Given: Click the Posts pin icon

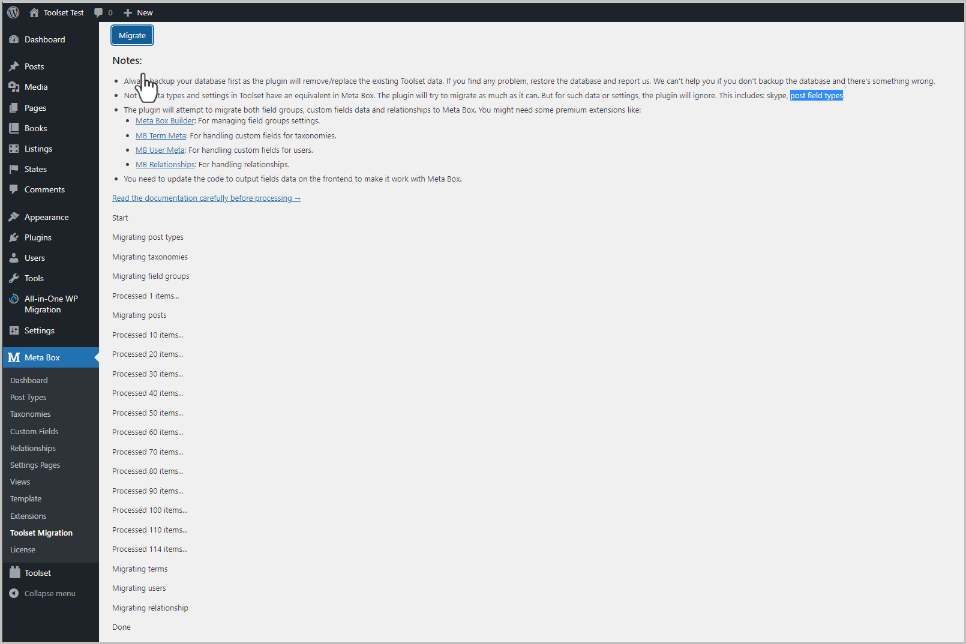Looking at the screenshot, I should tap(14, 67).
